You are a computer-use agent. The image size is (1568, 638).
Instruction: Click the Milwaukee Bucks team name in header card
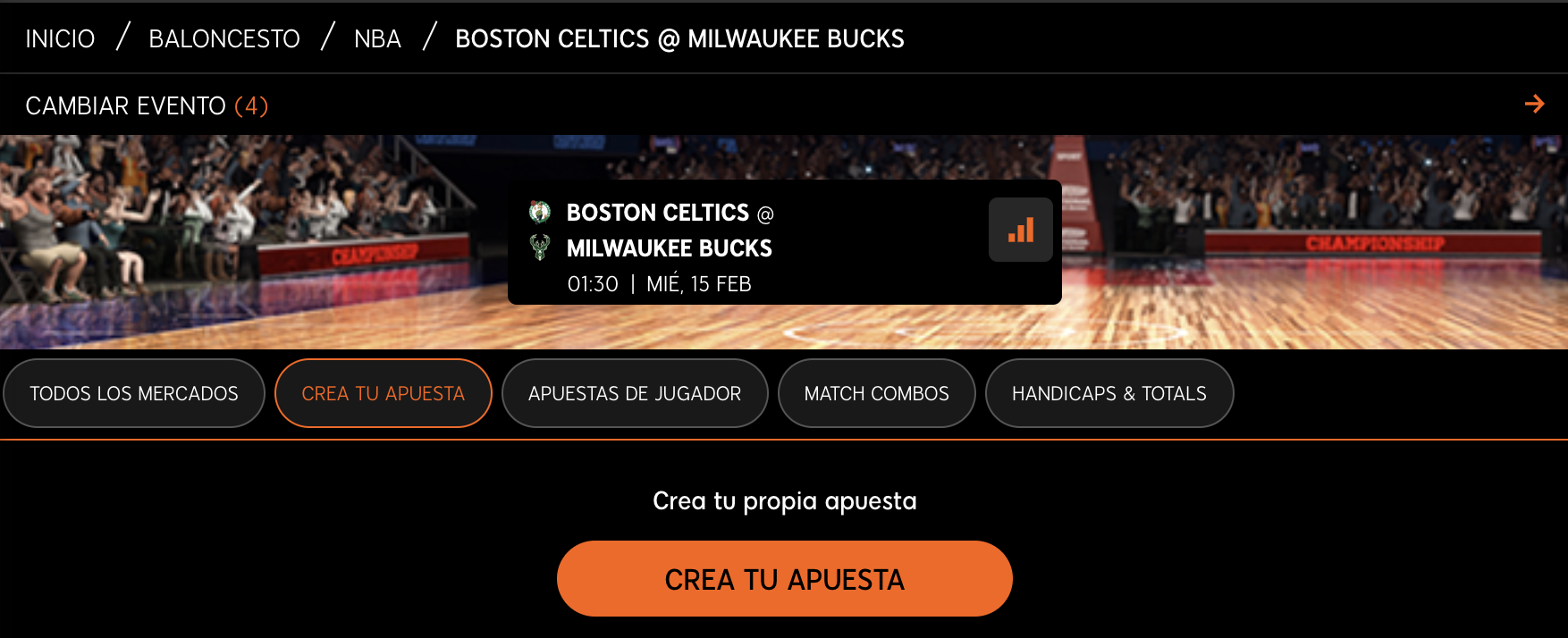670,248
